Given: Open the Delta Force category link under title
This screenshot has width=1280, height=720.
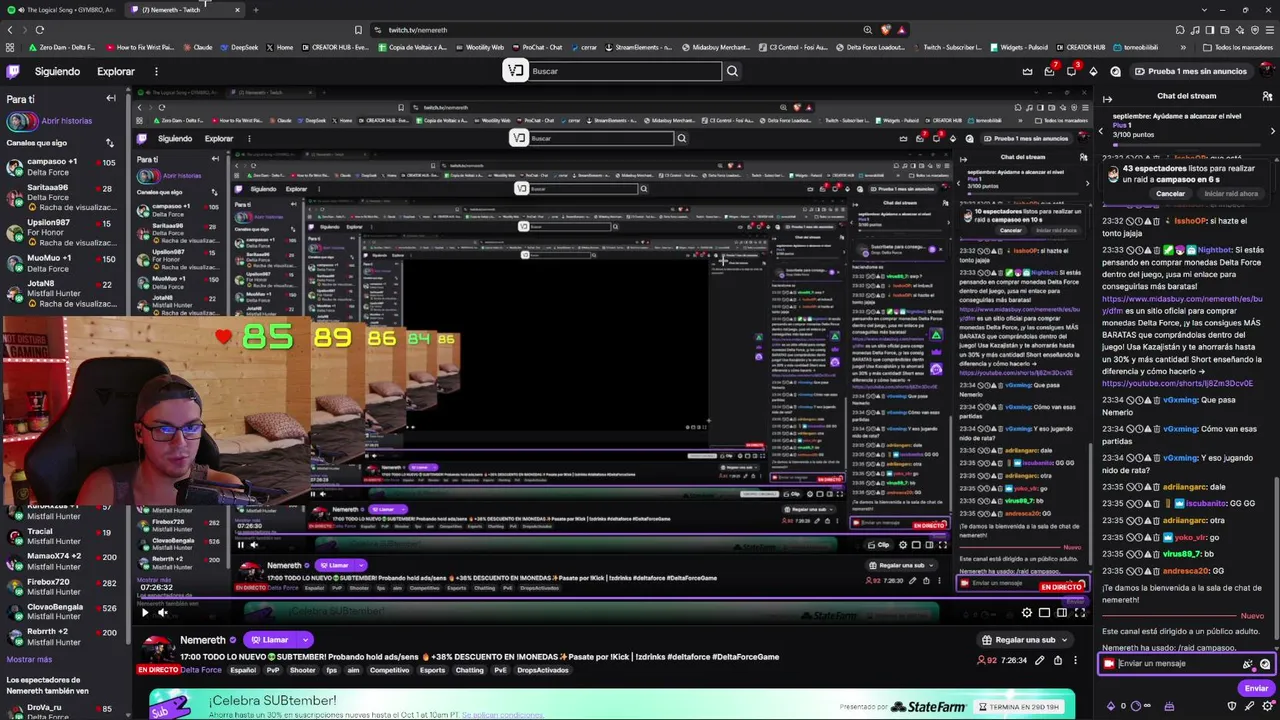Looking at the screenshot, I should pos(201,670).
